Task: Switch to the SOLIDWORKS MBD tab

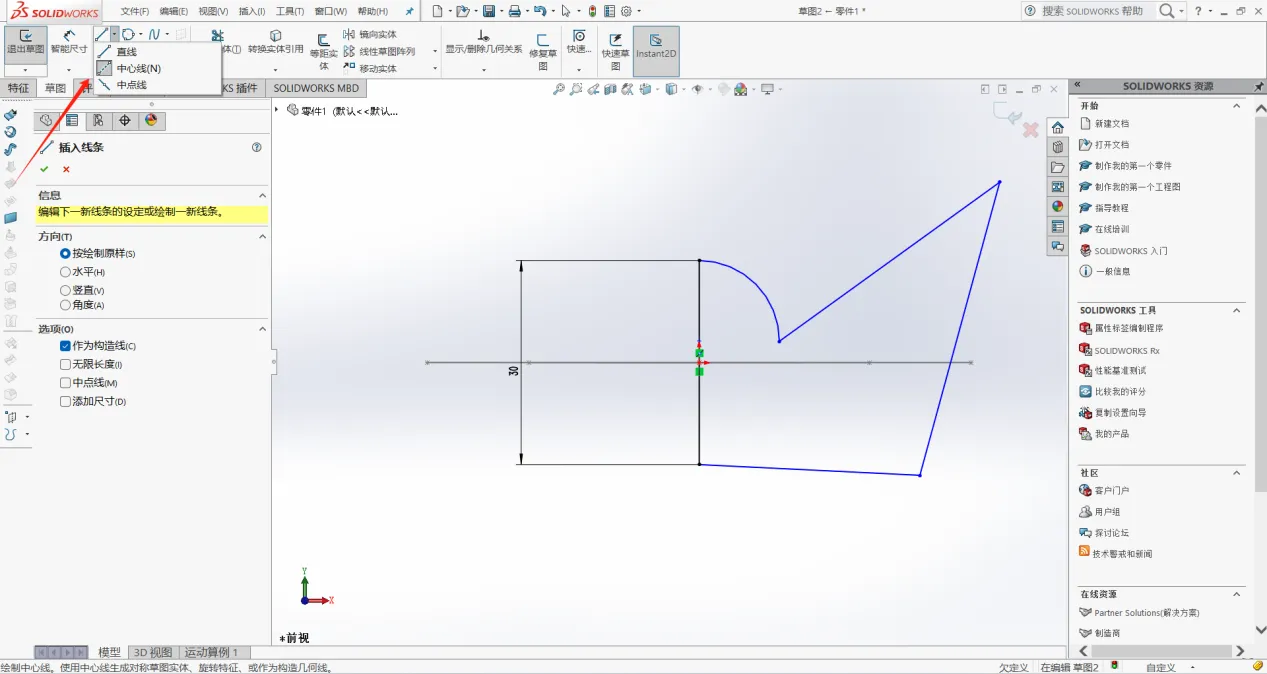Action: pyautogui.click(x=316, y=88)
